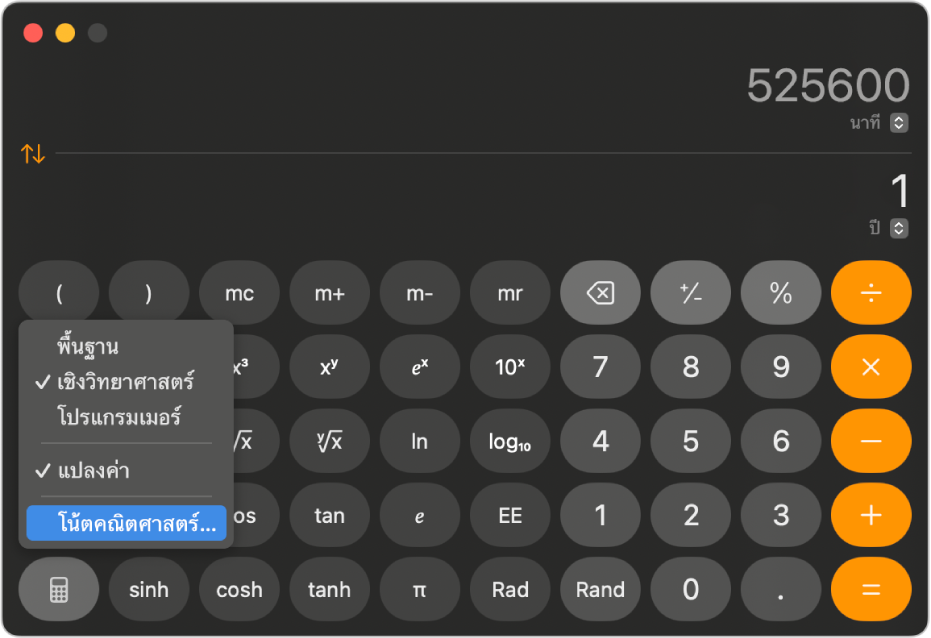Tap the plus/minus sign toggle key
The width and height of the screenshot is (931, 638).
[691, 293]
